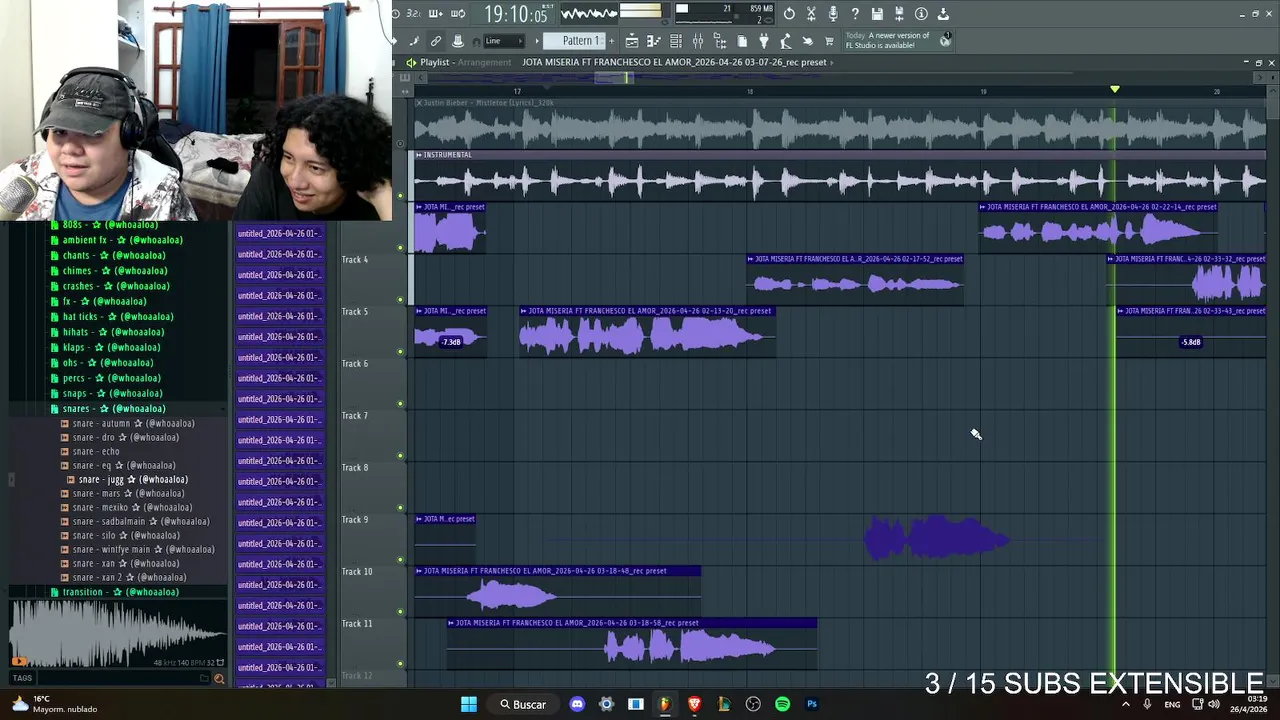The width and height of the screenshot is (1280, 720).
Task: Open the Playlist view from the toolbar
Action: click(x=632, y=41)
